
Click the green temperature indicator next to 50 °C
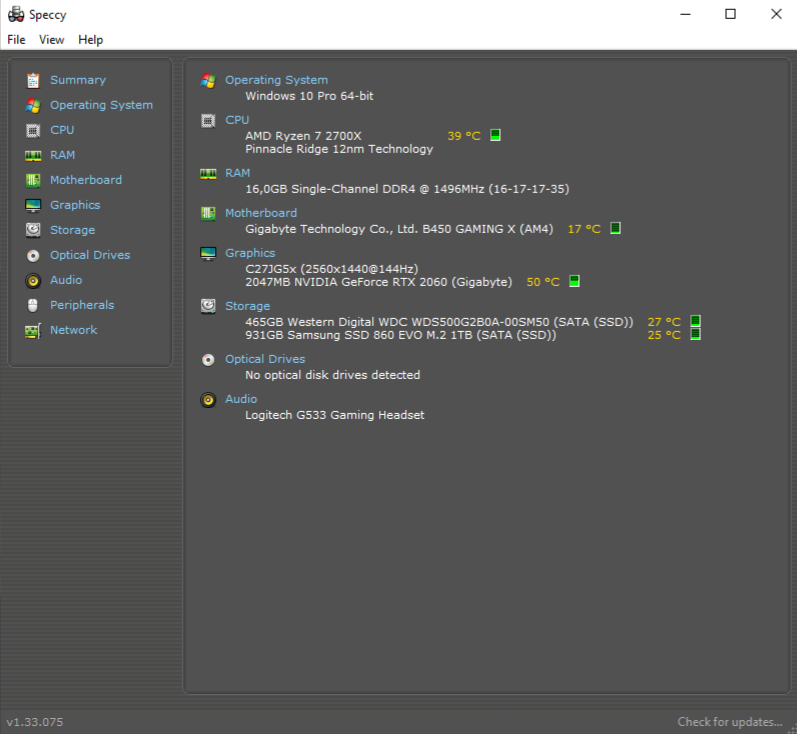pos(574,281)
